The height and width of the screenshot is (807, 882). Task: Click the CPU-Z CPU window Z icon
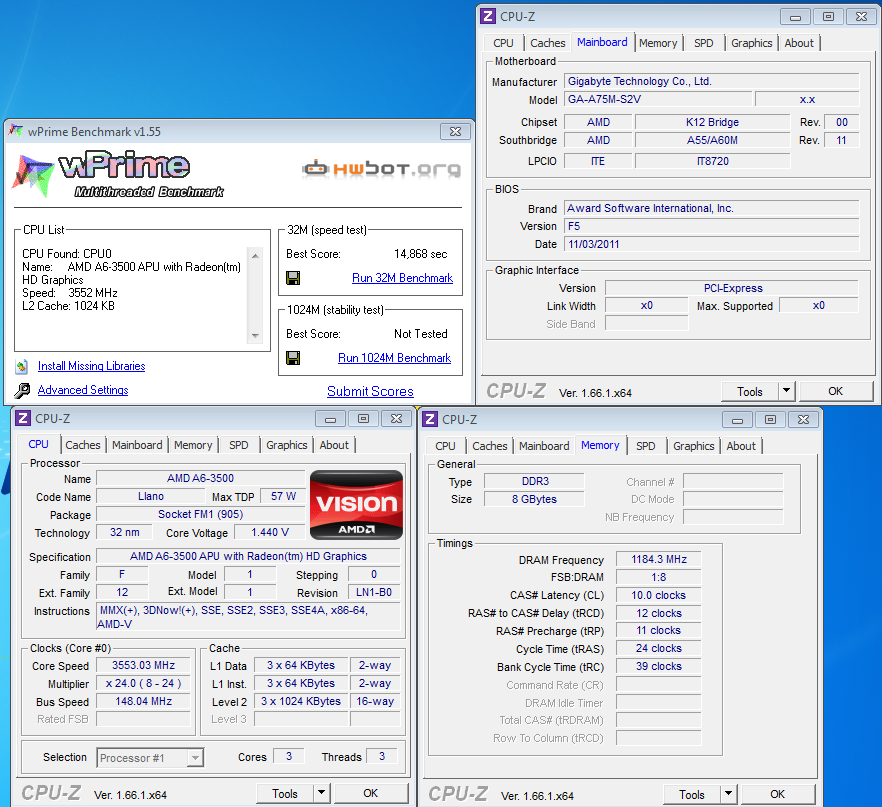23,418
